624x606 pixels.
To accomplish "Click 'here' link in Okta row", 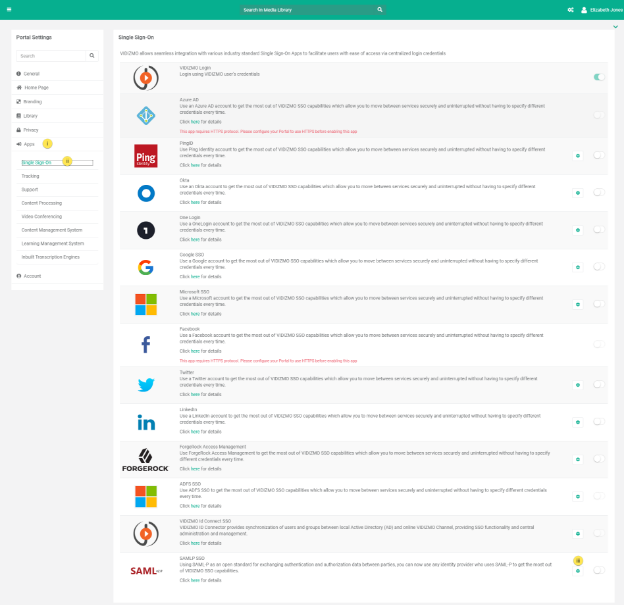I will (195, 203).
